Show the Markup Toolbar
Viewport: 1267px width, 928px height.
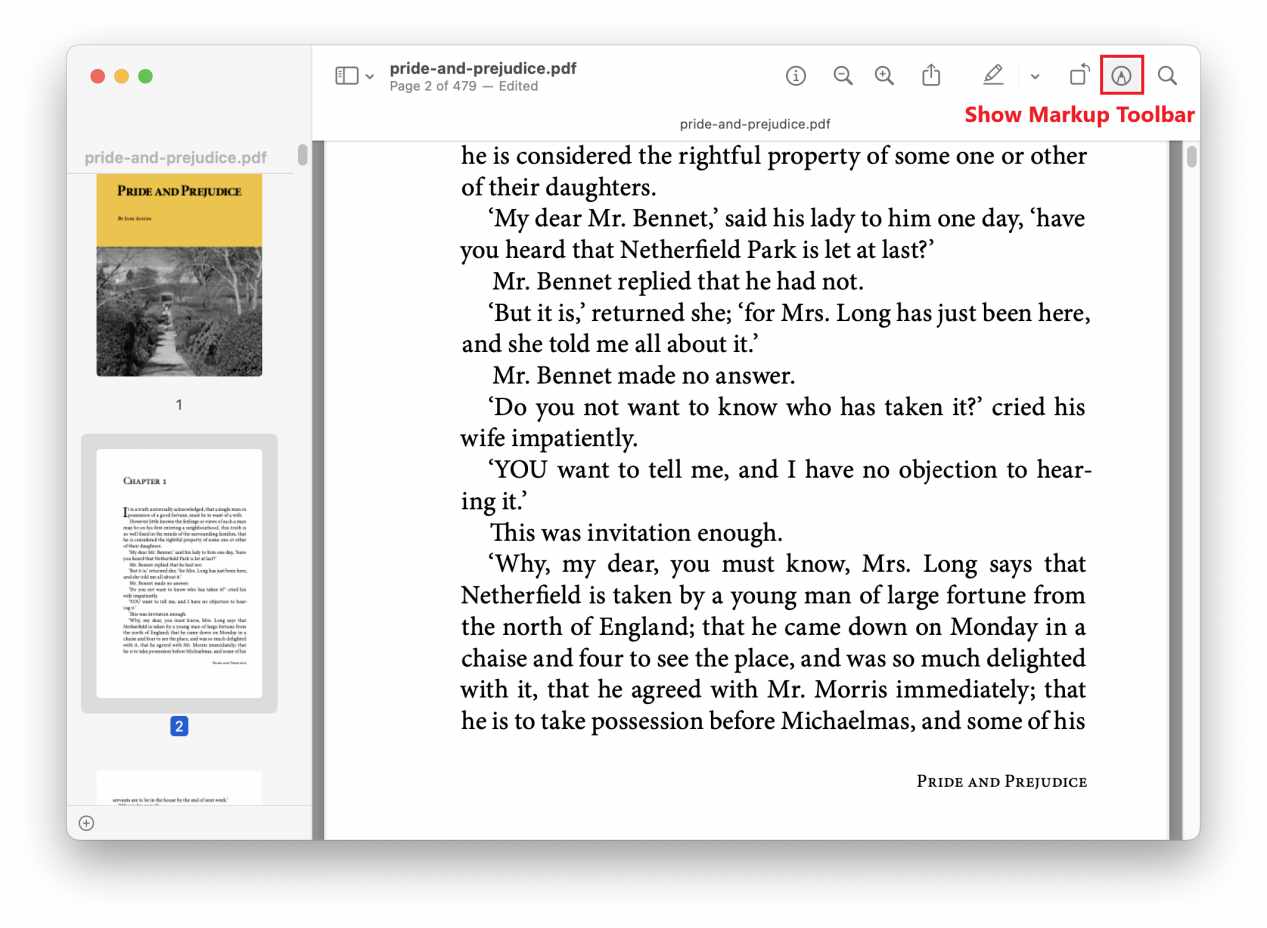click(1121, 74)
